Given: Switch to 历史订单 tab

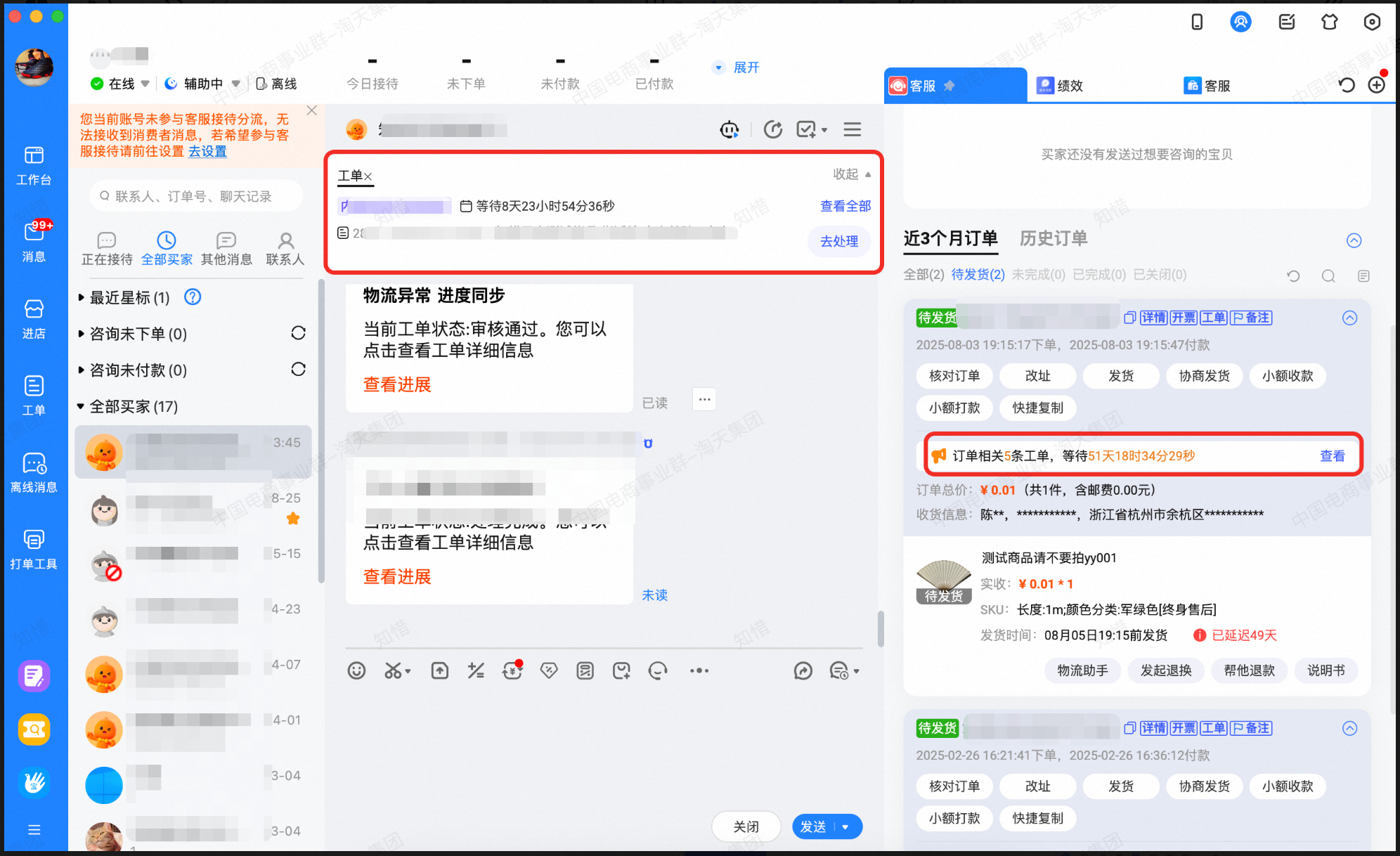Looking at the screenshot, I should [1054, 239].
